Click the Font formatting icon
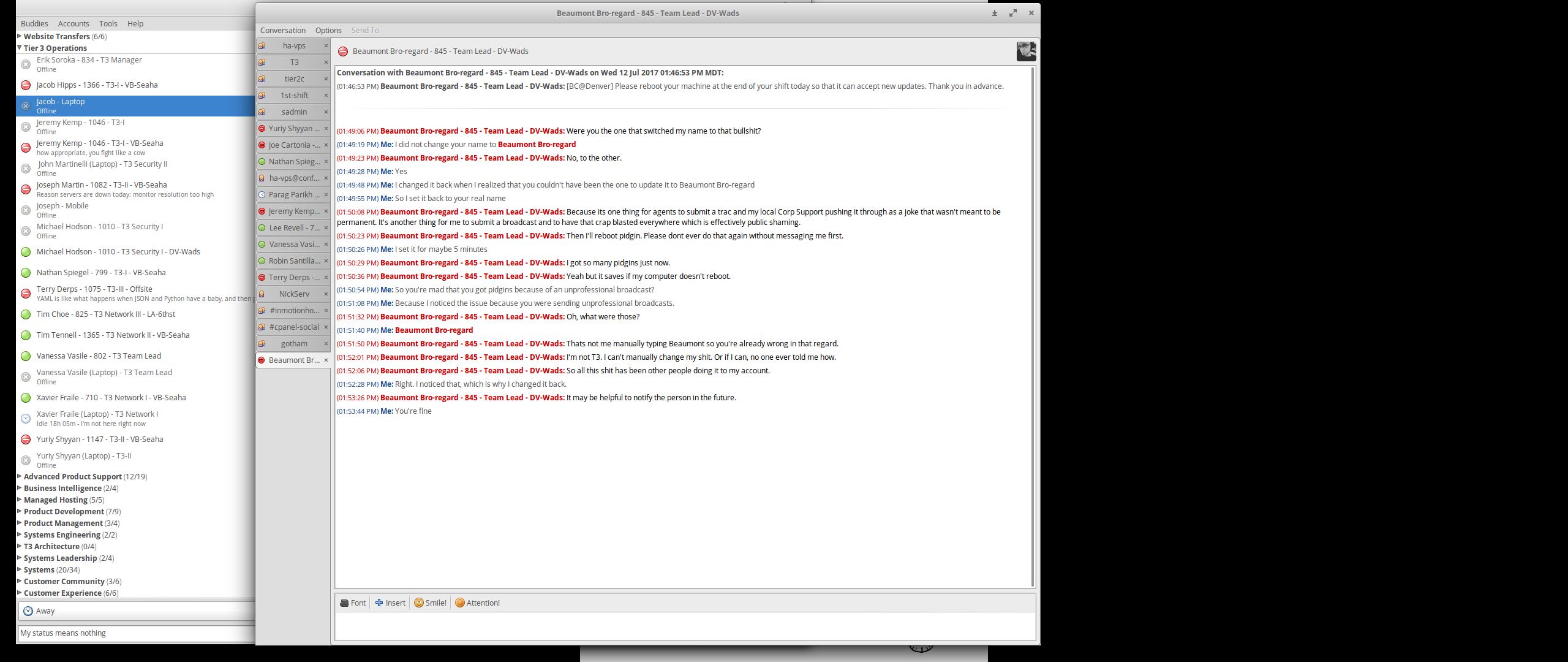Viewport: 1568px width, 662px height. (344, 603)
